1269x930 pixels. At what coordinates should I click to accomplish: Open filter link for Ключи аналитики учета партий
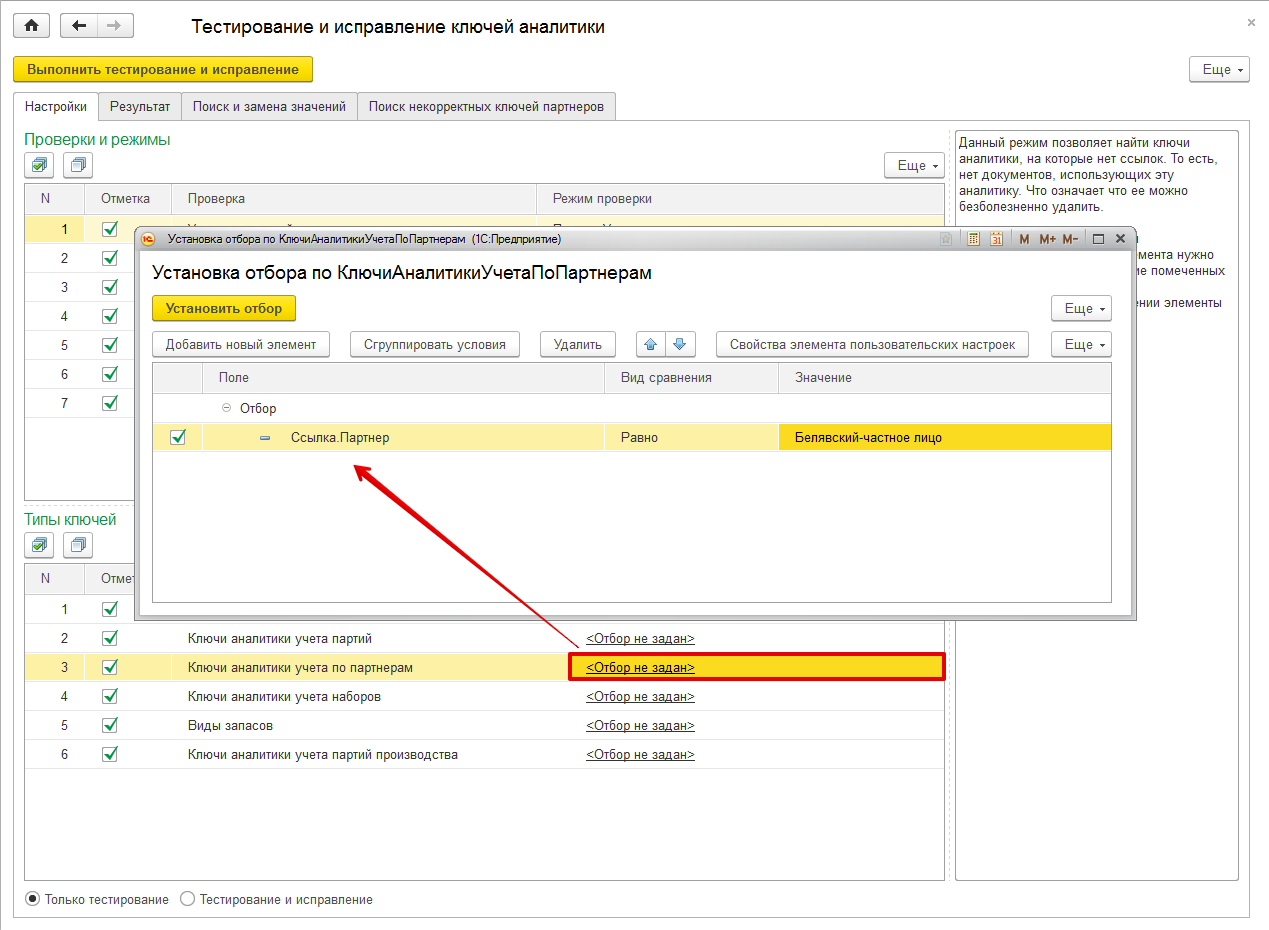coord(640,638)
